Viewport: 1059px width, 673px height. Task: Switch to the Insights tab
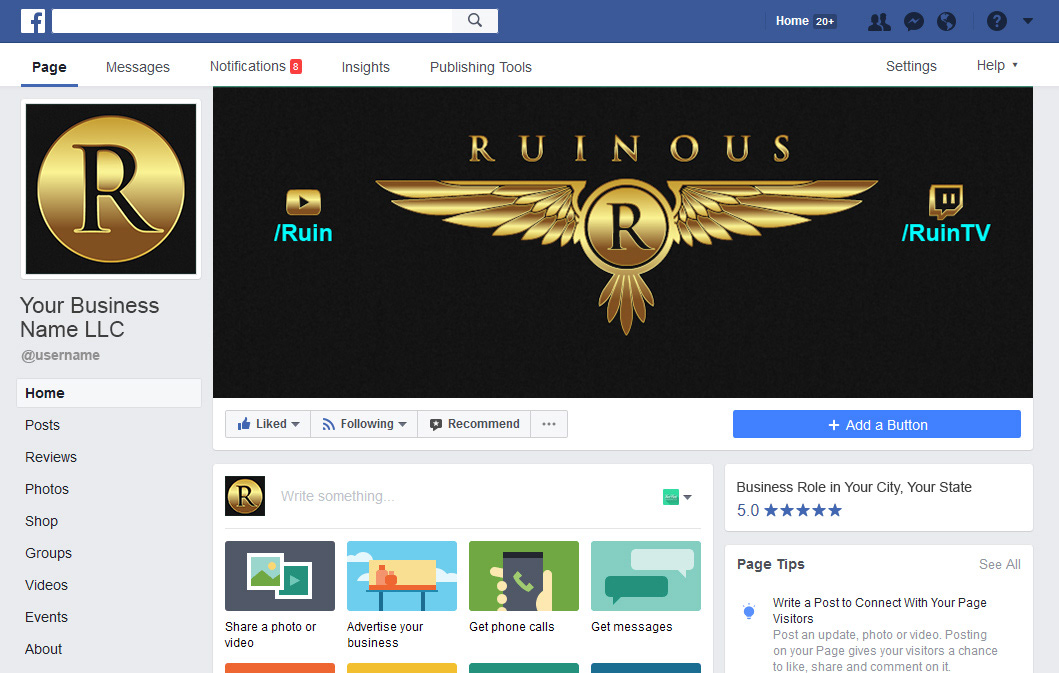click(x=365, y=67)
